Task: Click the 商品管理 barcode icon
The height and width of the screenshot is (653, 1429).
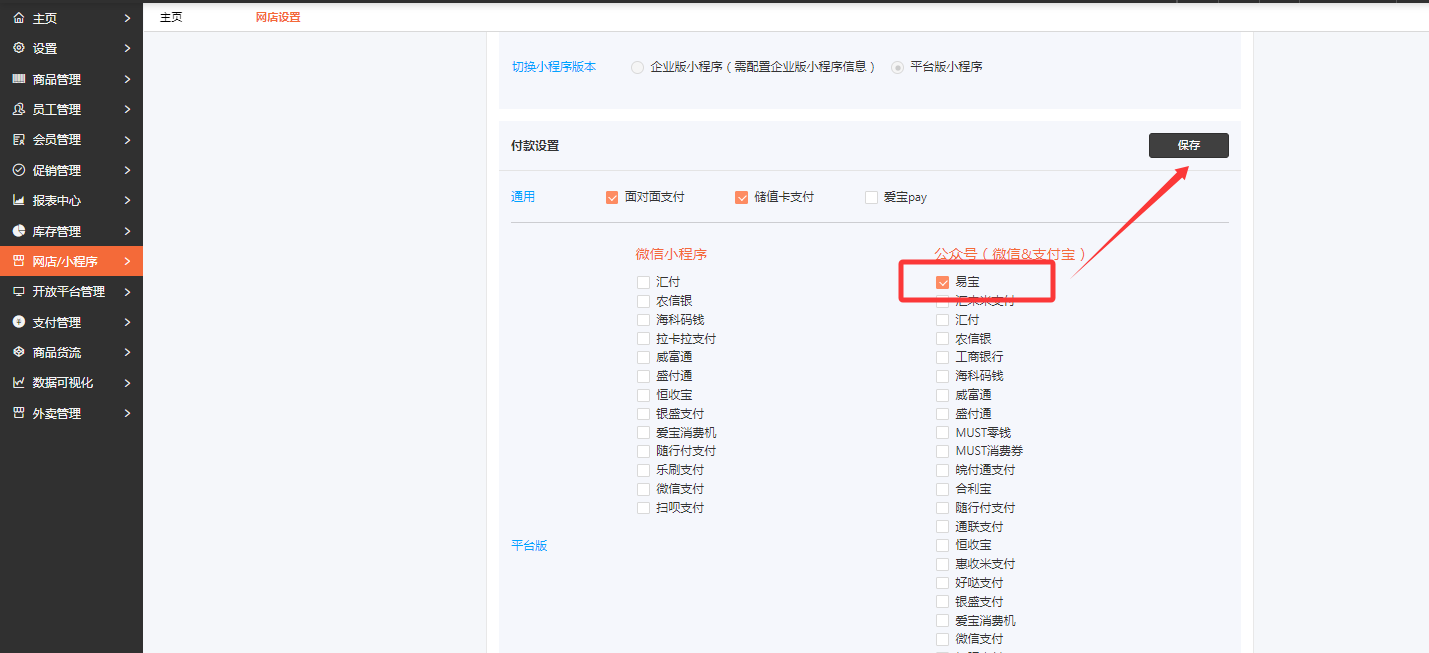Action: (x=18, y=79)
